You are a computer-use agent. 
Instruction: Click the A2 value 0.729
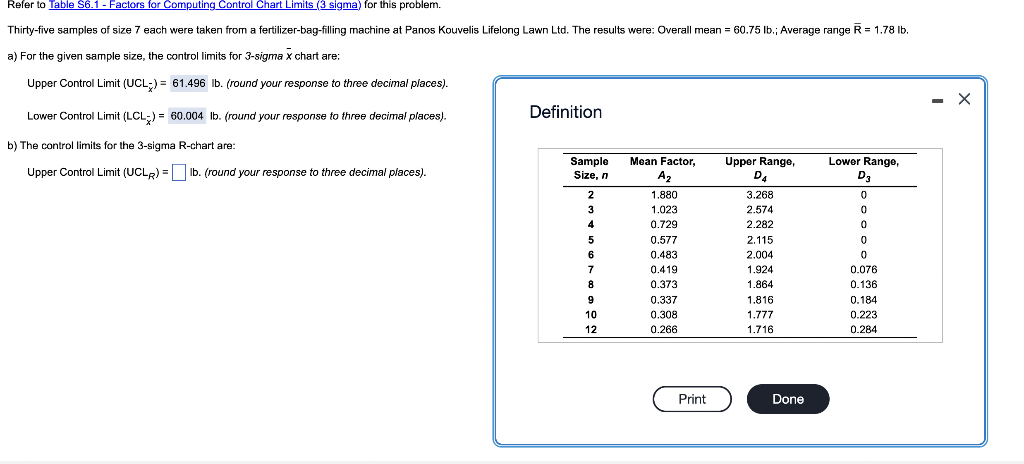(x=664, y=225)
